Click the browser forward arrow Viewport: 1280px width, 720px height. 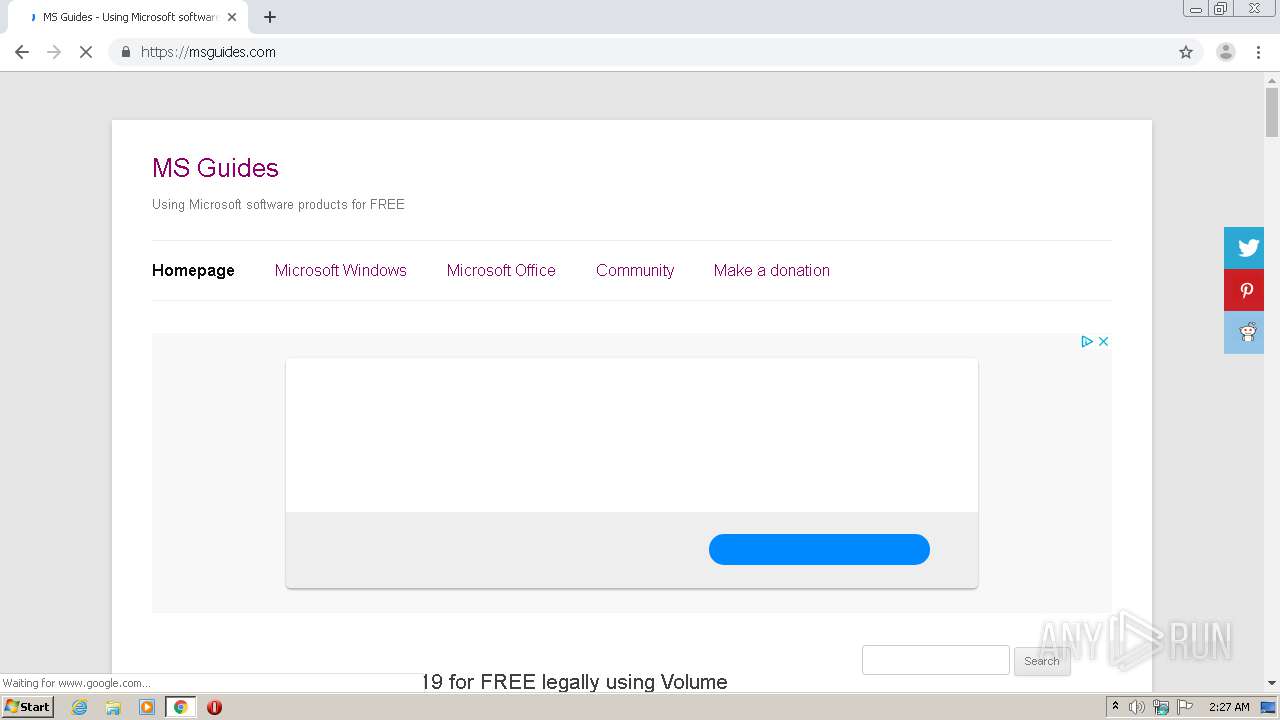[x=54, y=52]
